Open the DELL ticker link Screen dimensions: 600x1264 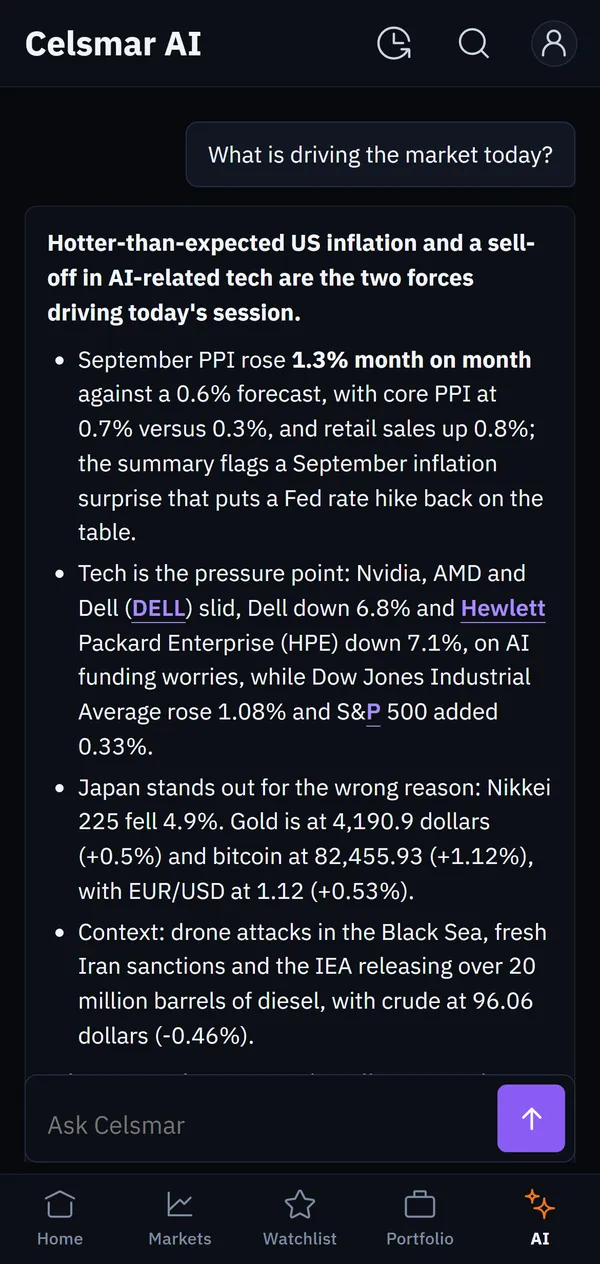159,608
